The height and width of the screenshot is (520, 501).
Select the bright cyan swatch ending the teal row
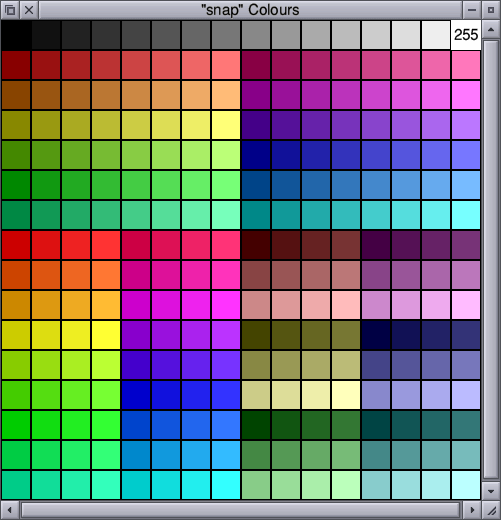(x=466, y=215)
